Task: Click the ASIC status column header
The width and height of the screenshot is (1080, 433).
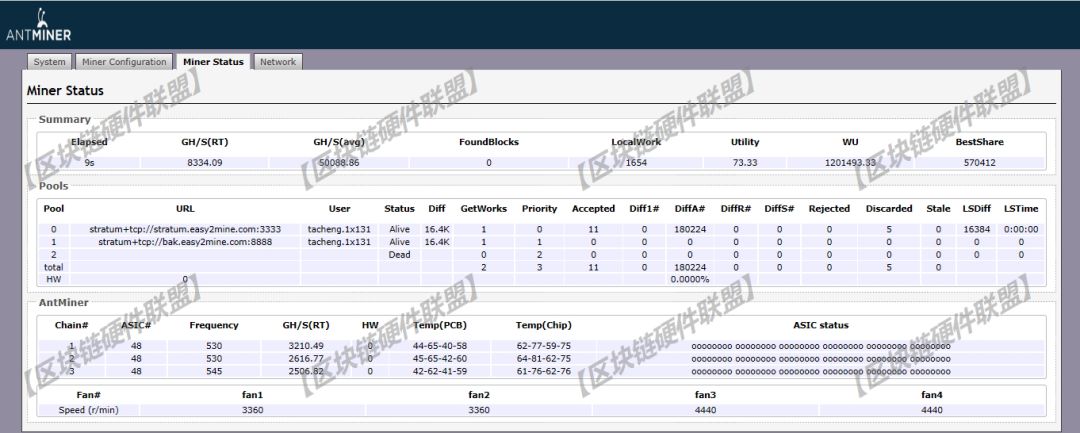Action: point(821,326)
